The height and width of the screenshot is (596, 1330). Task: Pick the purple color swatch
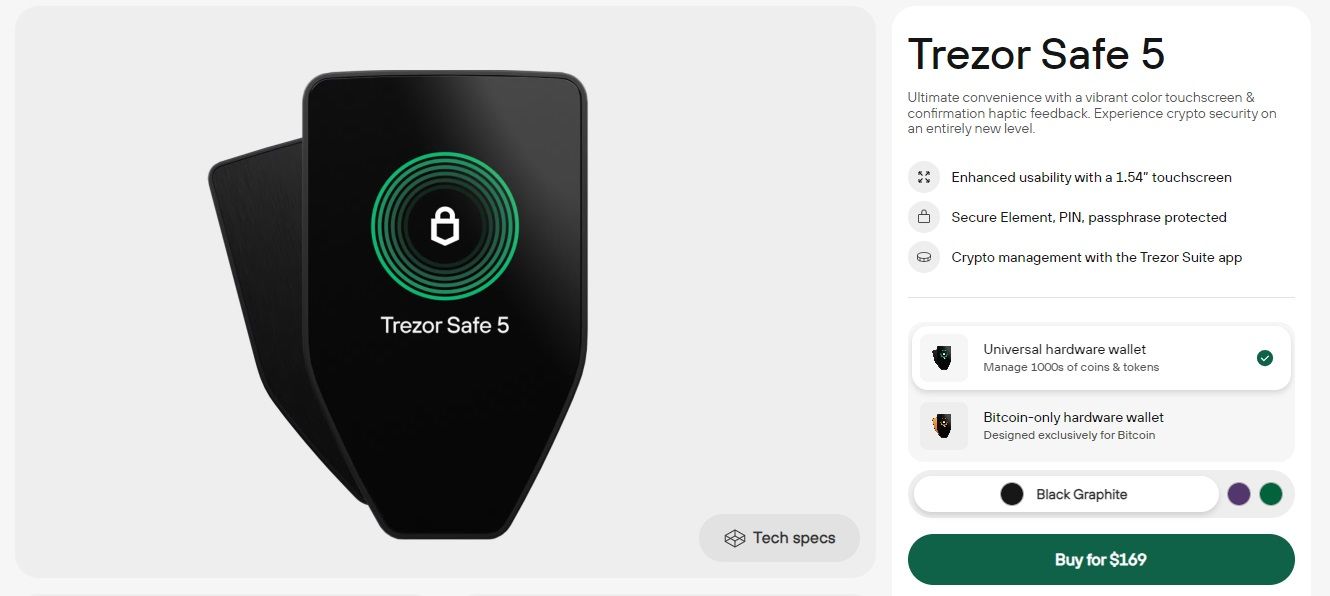click(1239, 494)
